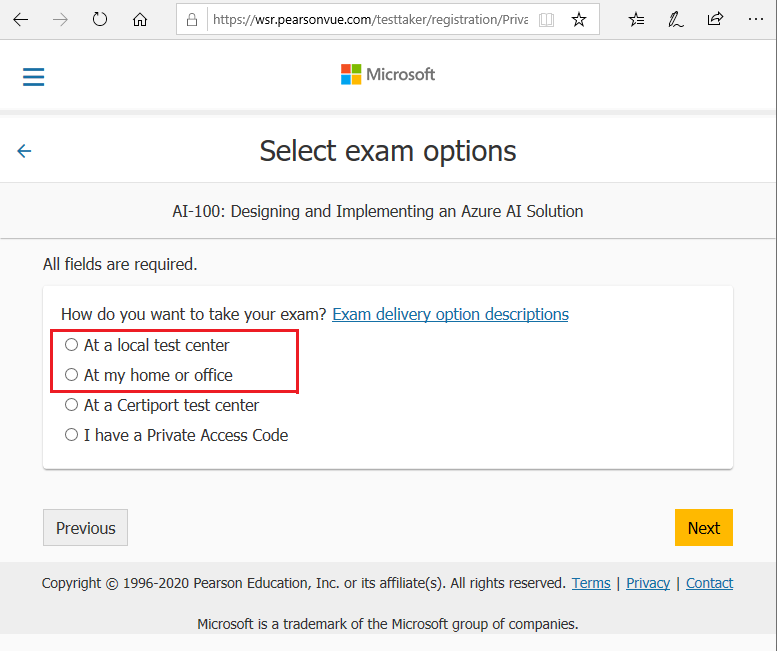
Task: Open the hamburger navigation menu
Action: point(34,77)
